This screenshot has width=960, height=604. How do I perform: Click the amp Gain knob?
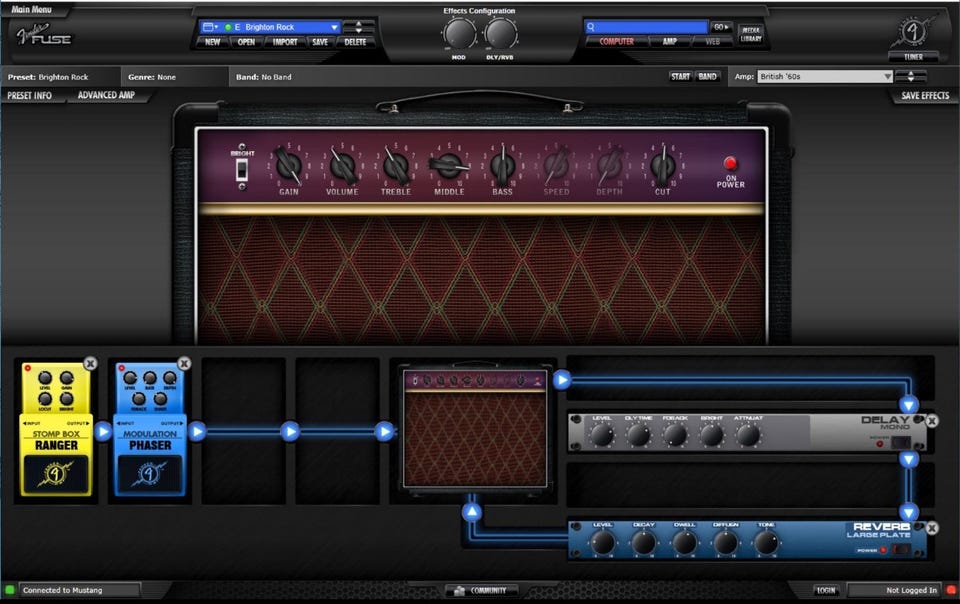tap(288, 166)
